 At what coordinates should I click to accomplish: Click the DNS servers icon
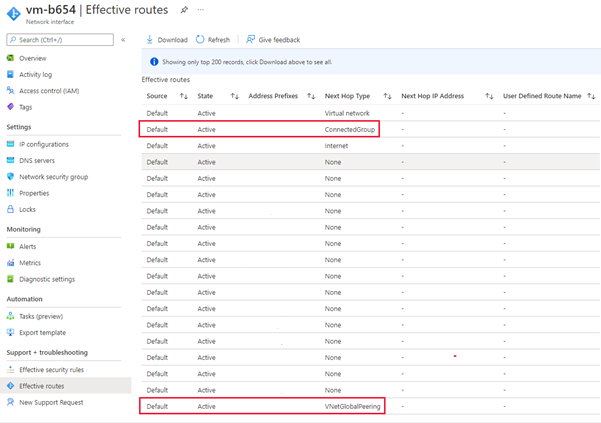pyautogui.click(x=10, y=160)
